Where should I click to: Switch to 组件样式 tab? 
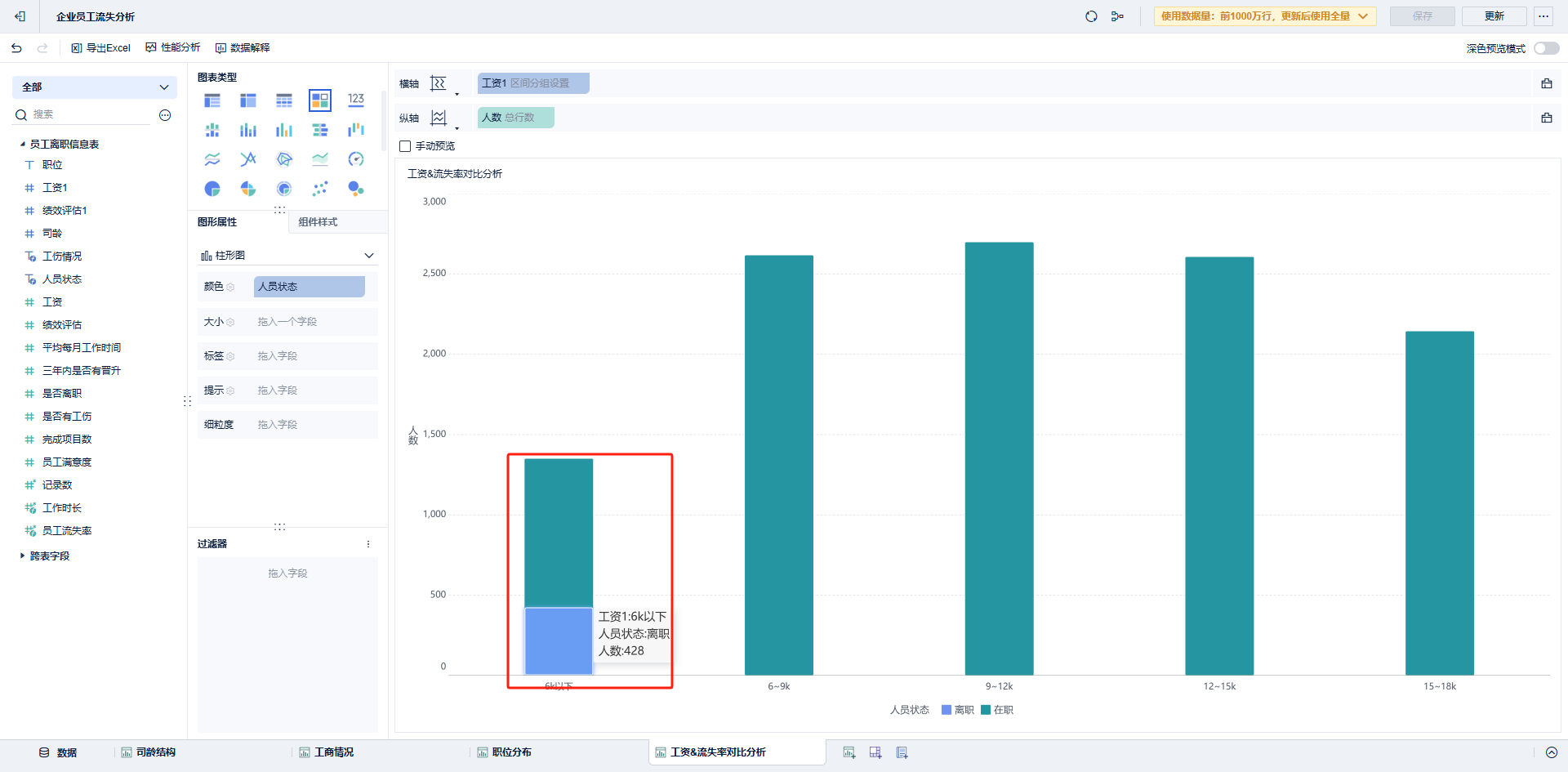318,222
